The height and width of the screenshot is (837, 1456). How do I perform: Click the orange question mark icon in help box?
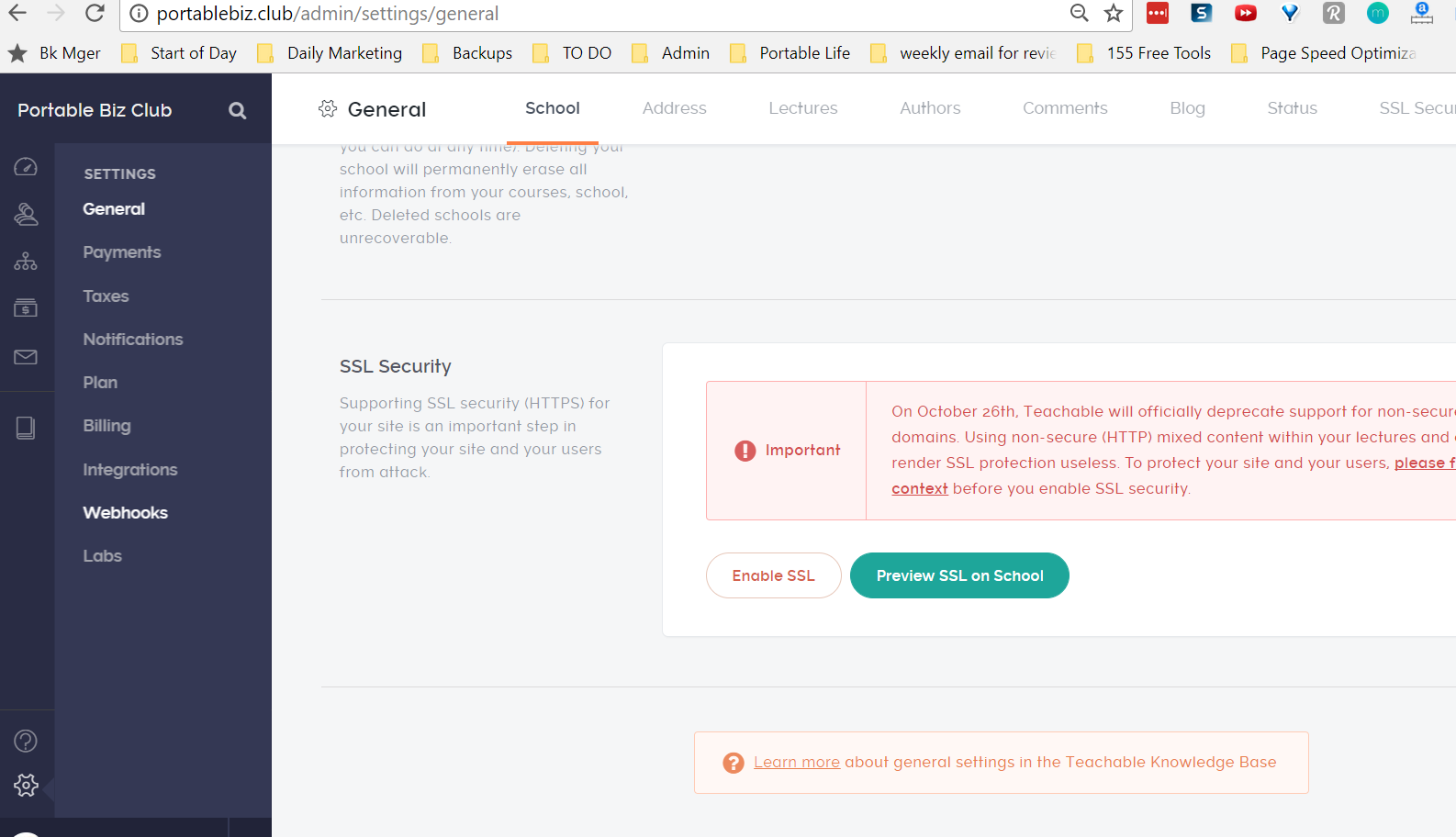[734, 763]
